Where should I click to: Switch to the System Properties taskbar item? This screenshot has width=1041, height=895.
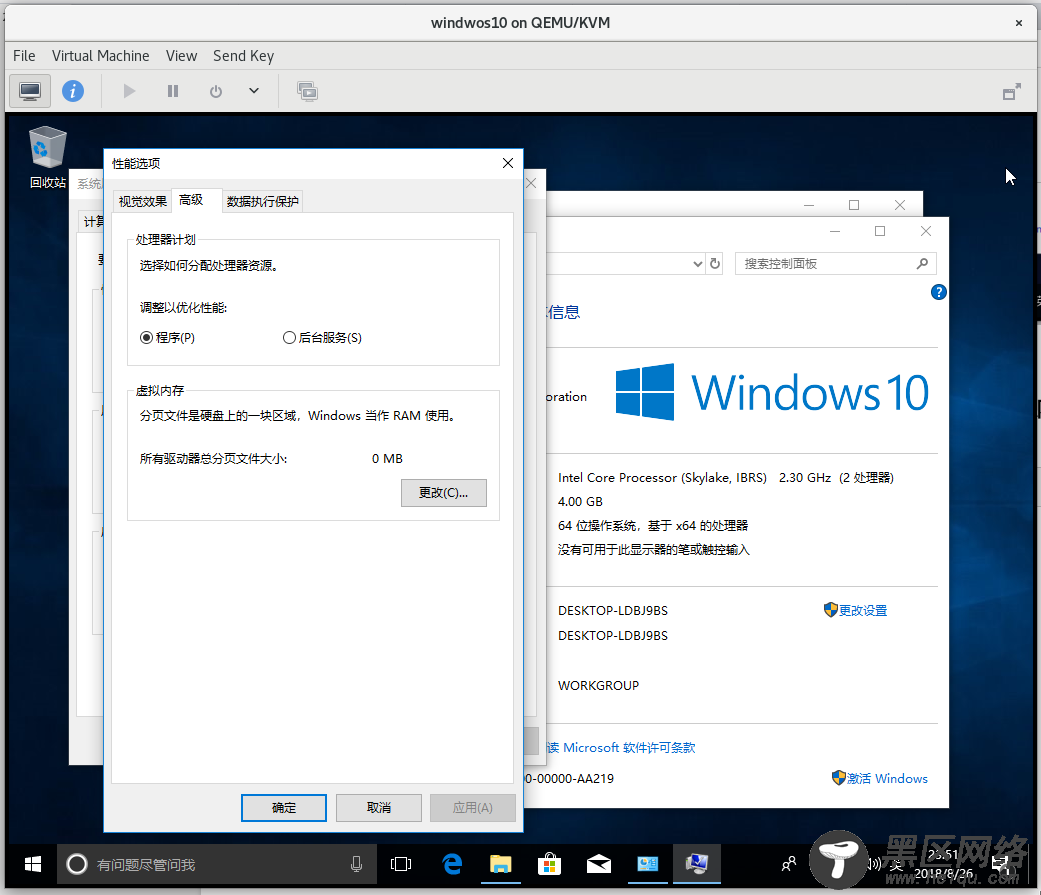click(x=697, y=864)
